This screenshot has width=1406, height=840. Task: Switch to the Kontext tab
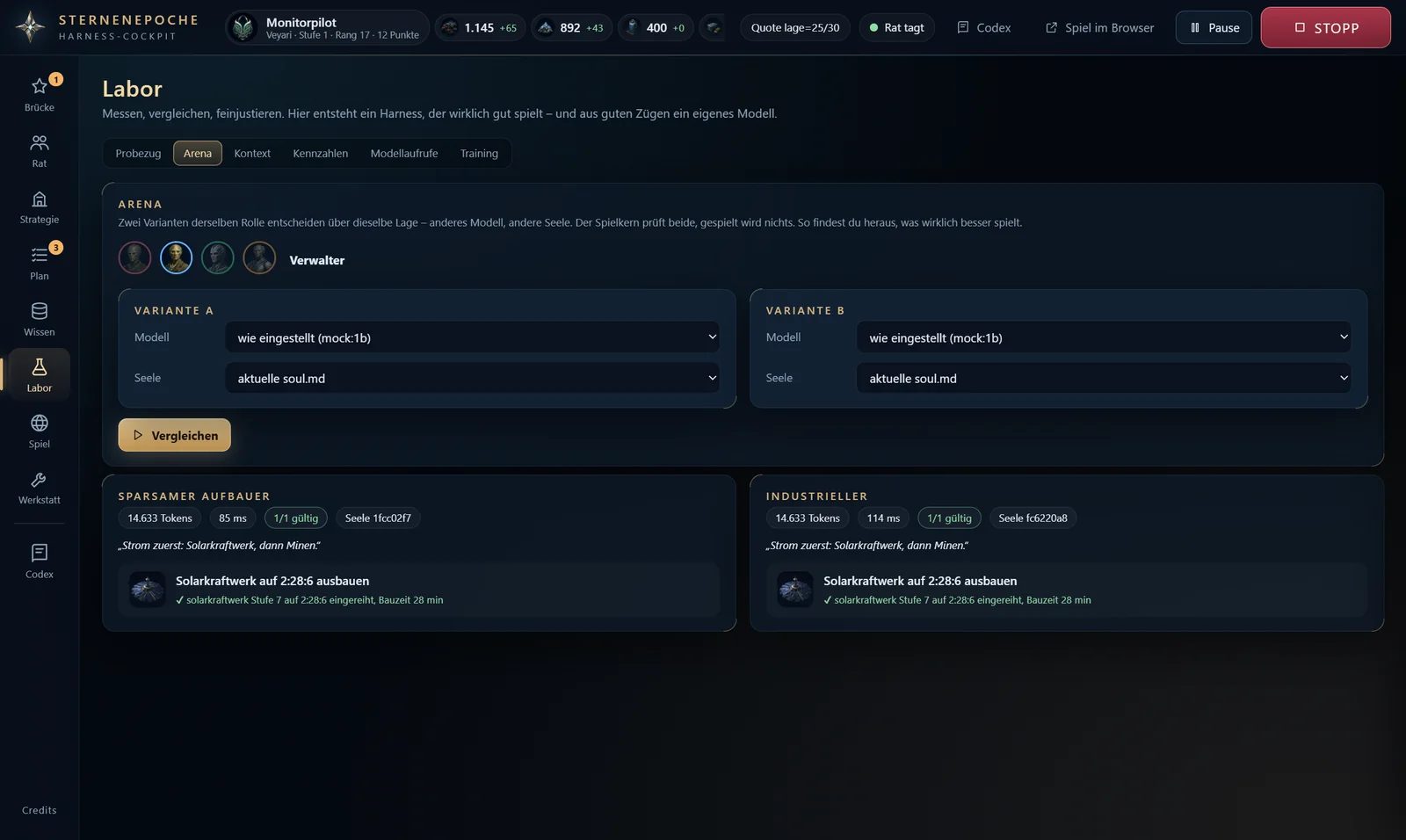click(252, 153)
